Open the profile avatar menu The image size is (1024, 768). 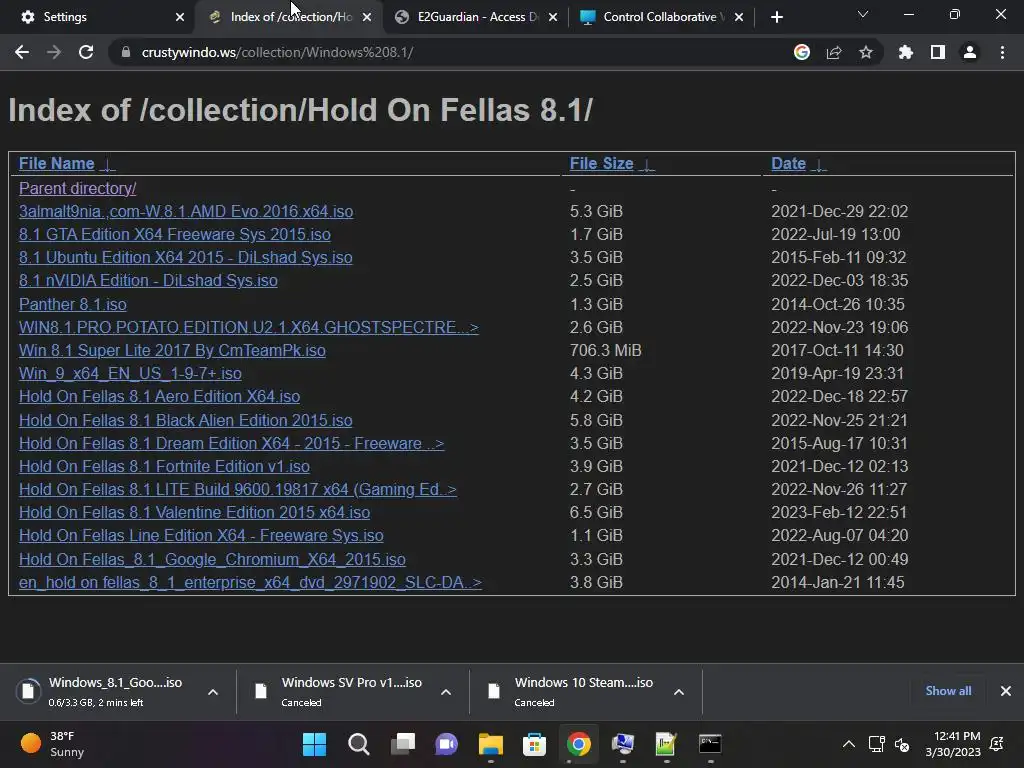pos(970,52)
